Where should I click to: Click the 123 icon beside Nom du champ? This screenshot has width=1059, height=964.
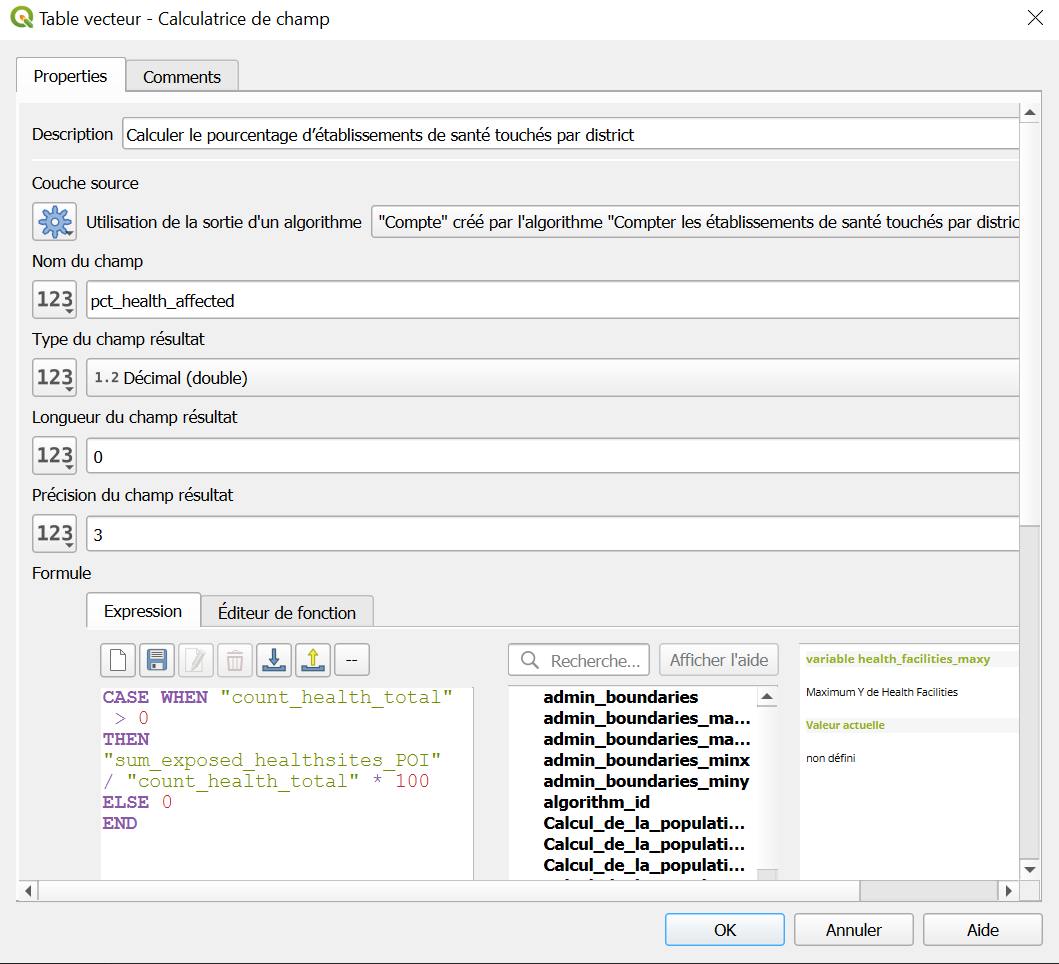pyautogui.click(x=54, y=300)
